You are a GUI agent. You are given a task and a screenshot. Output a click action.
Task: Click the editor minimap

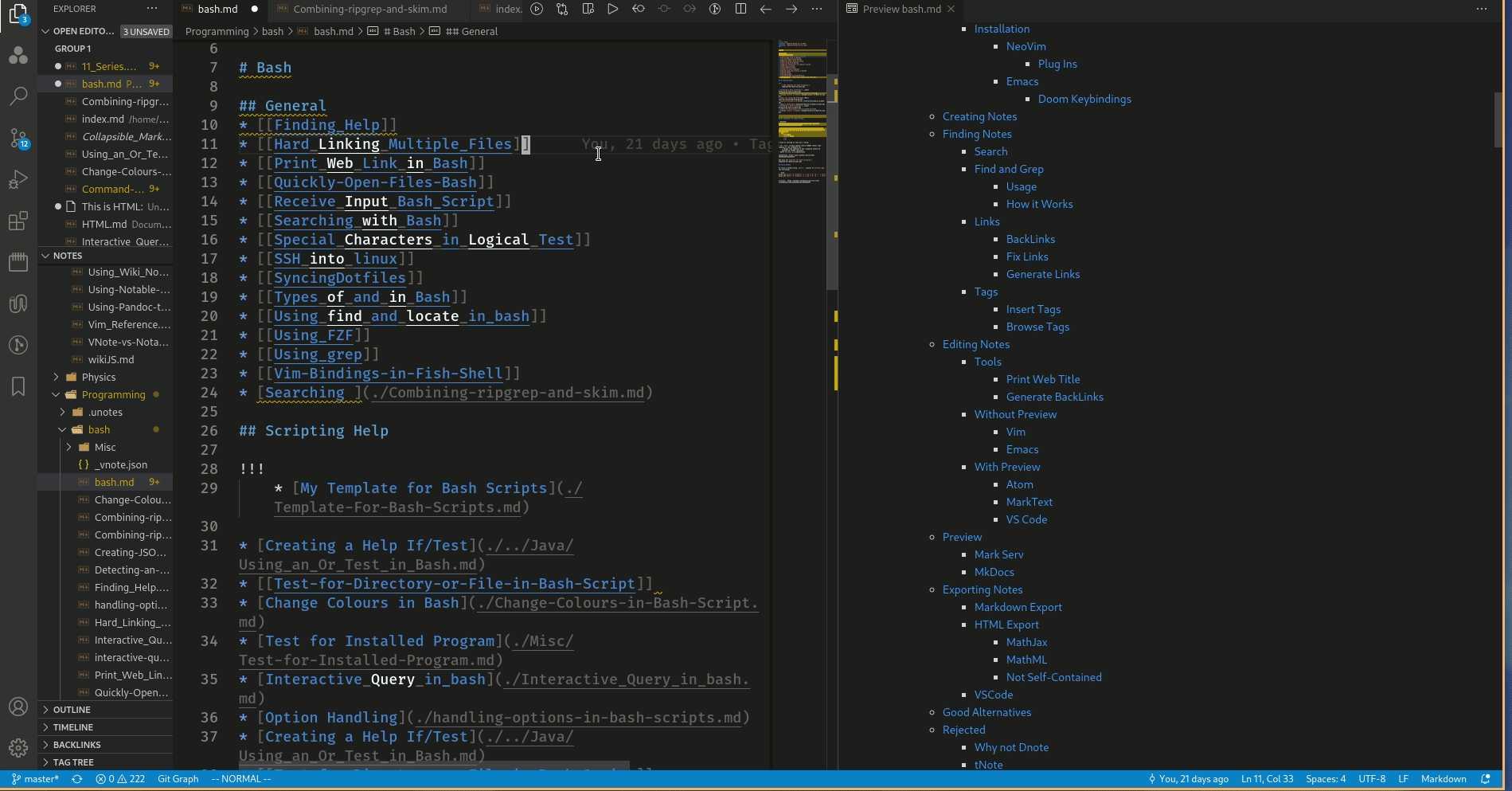[x=801, y=112]
